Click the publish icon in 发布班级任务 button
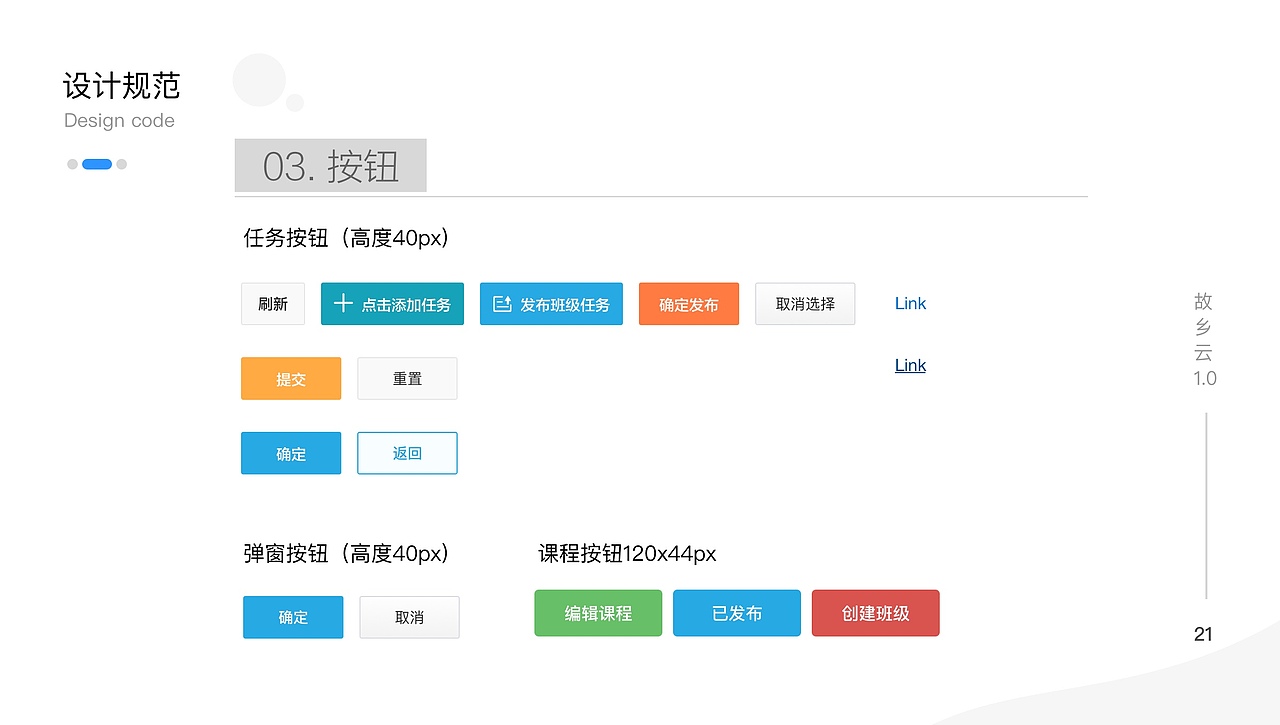Image resolution: width=1280 pixels, height=725 pixels. pos(502,304)
